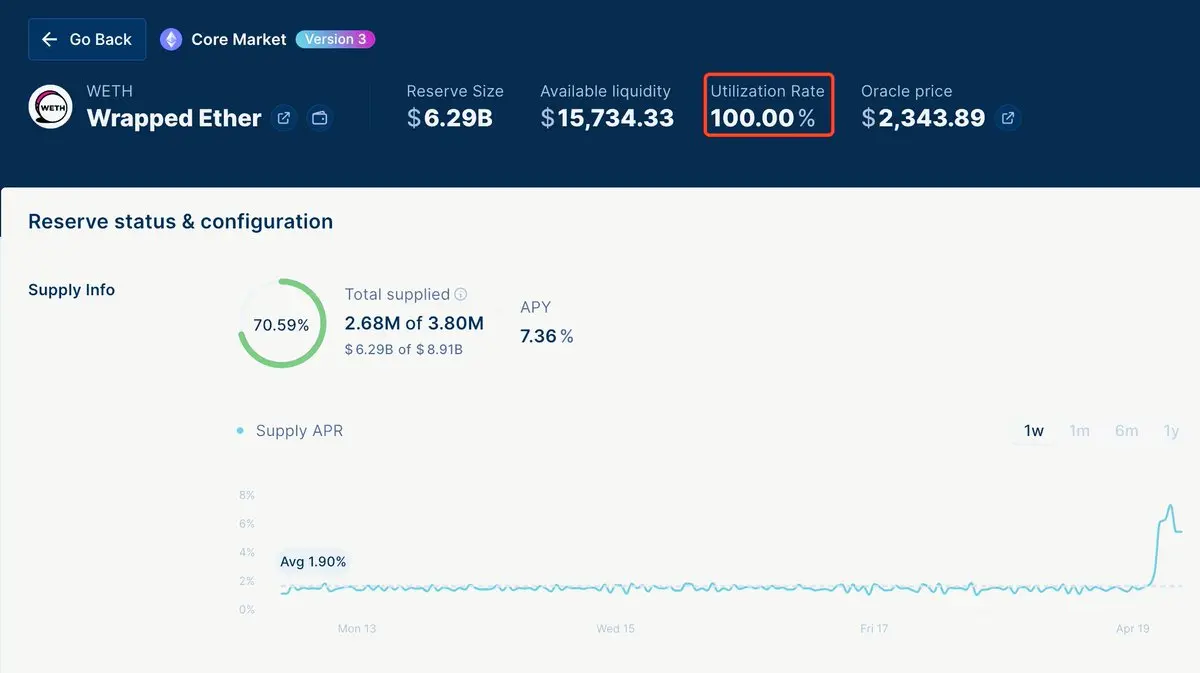Switch the chart to 1m range
1200x673 pixels.
(x=1079, y=431)
